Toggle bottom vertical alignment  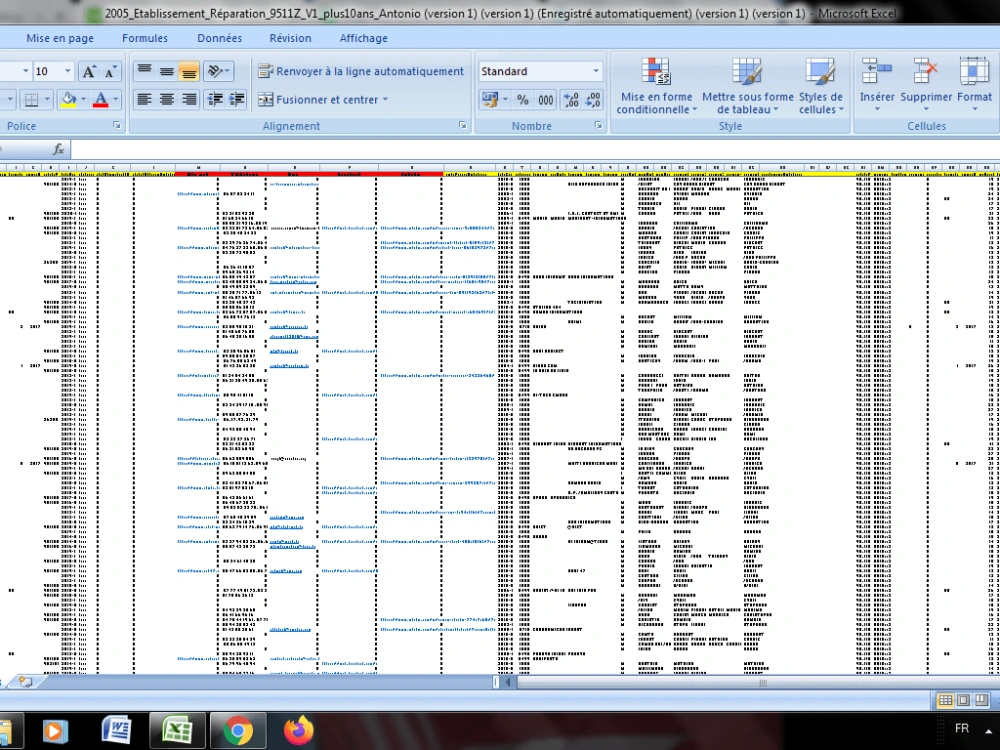(x=189, y=71)
